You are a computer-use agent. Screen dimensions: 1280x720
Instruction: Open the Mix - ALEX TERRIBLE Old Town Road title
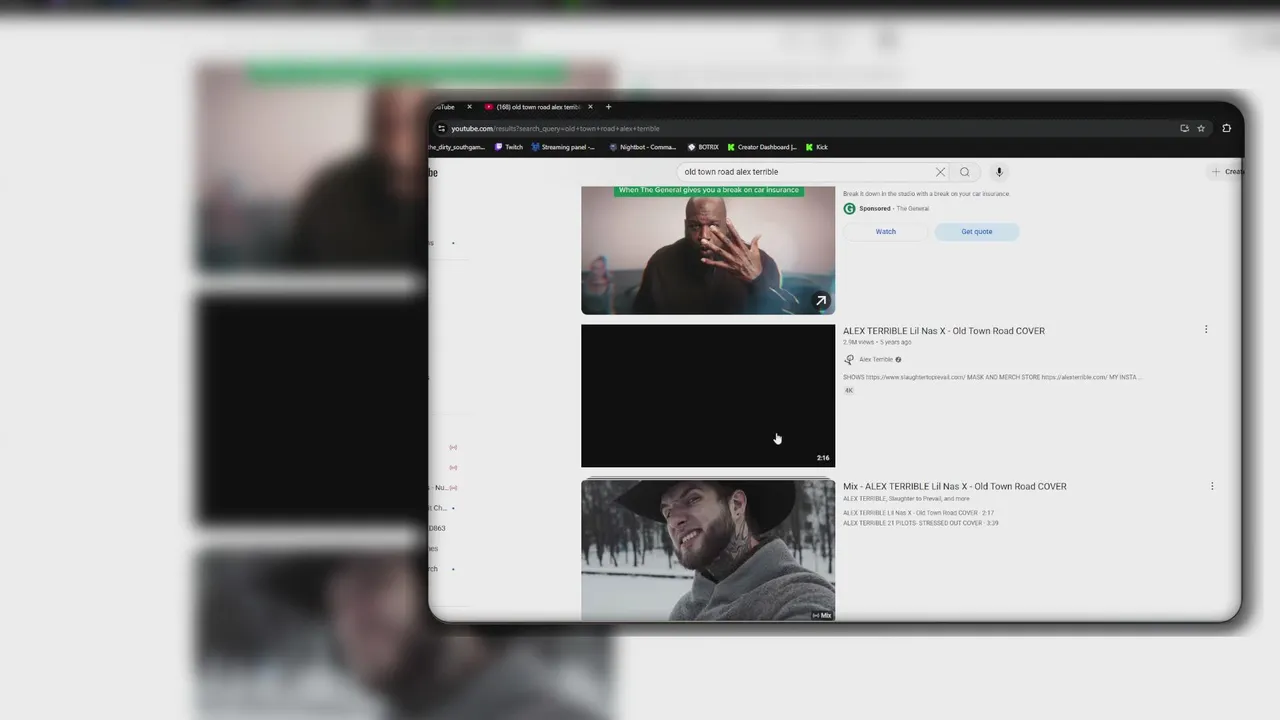point(955,486)
